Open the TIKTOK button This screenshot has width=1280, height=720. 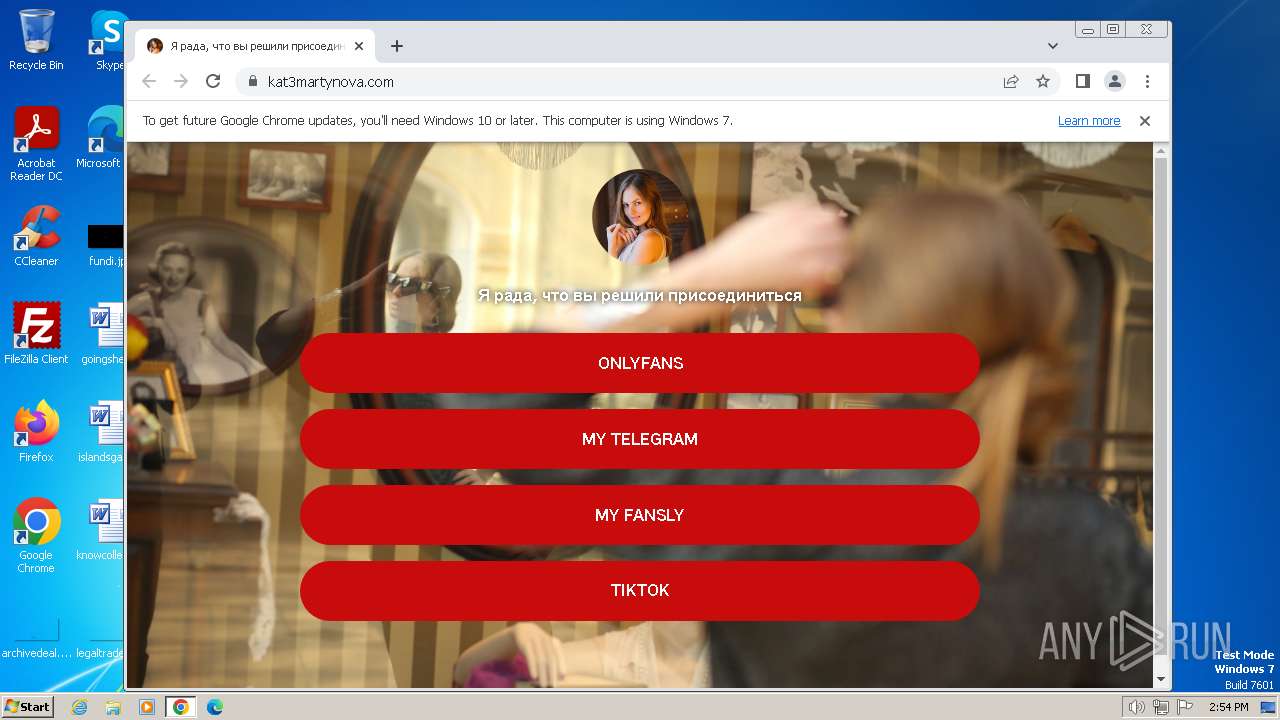[x=640, y=590]
